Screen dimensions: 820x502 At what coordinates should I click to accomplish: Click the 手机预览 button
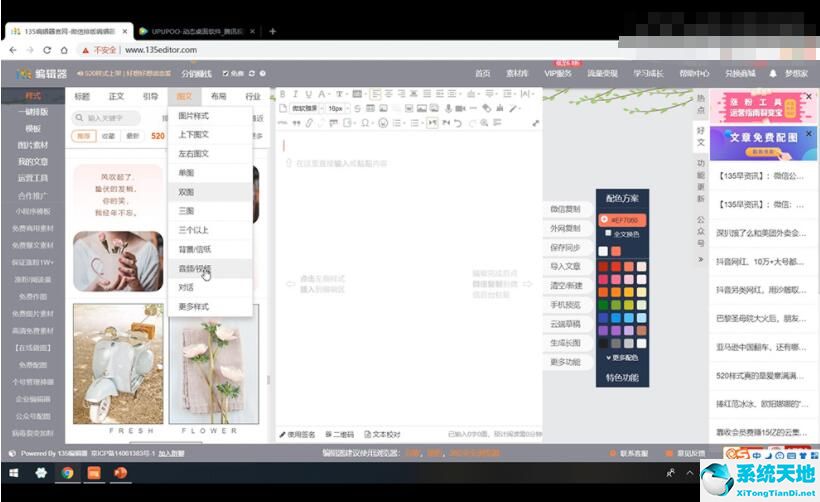pos(565,305)
